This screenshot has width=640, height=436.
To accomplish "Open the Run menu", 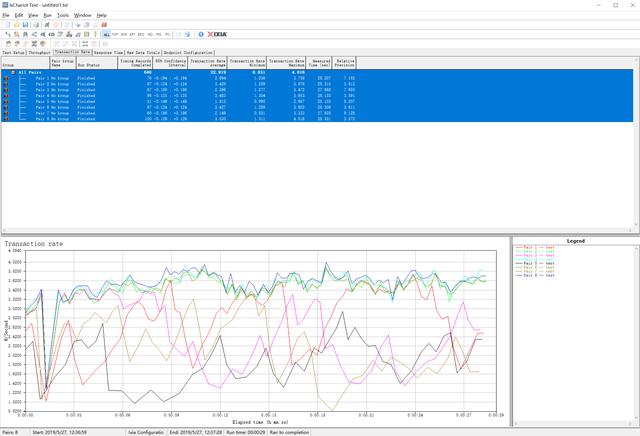I will (x=47, y=15).
